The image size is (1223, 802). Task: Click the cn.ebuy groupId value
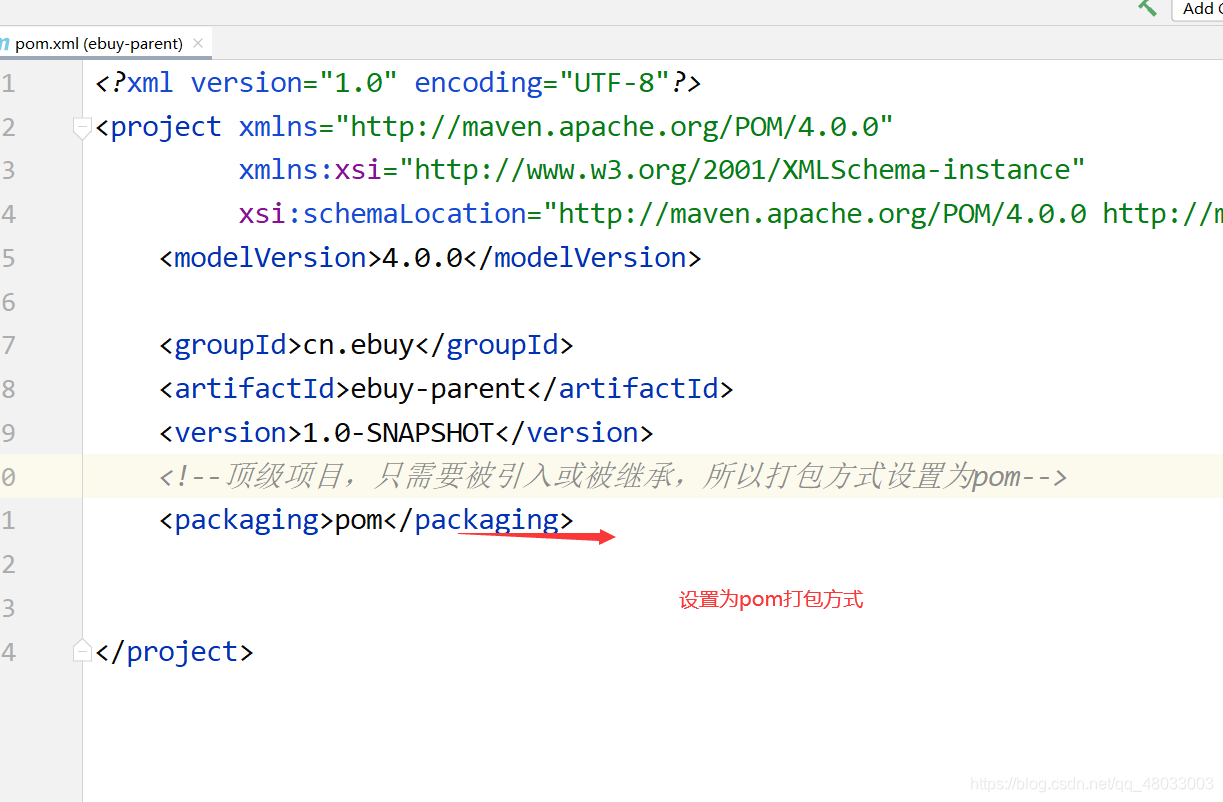coord(358,345)
